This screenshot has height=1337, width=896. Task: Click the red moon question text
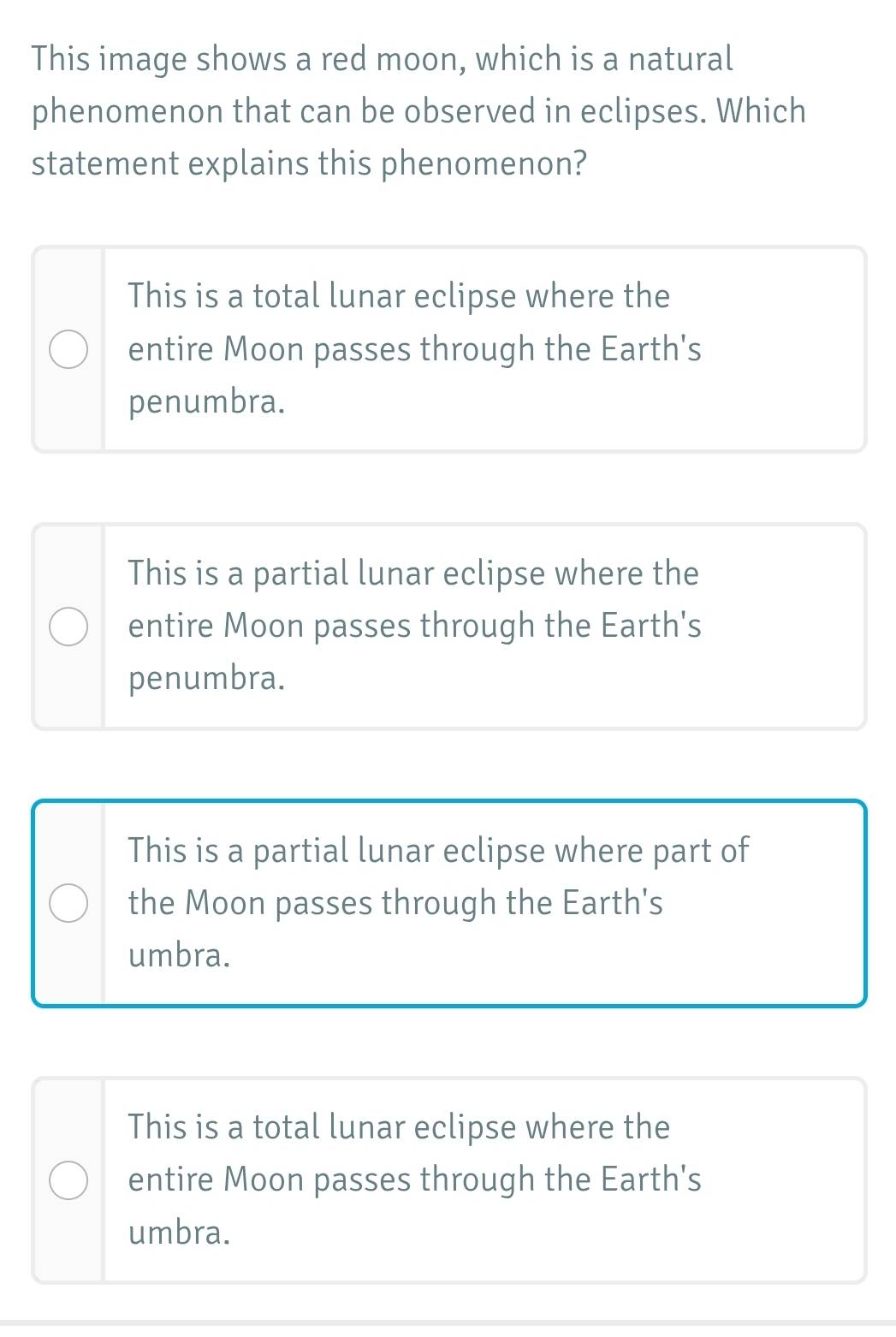(x=418, y=111)
